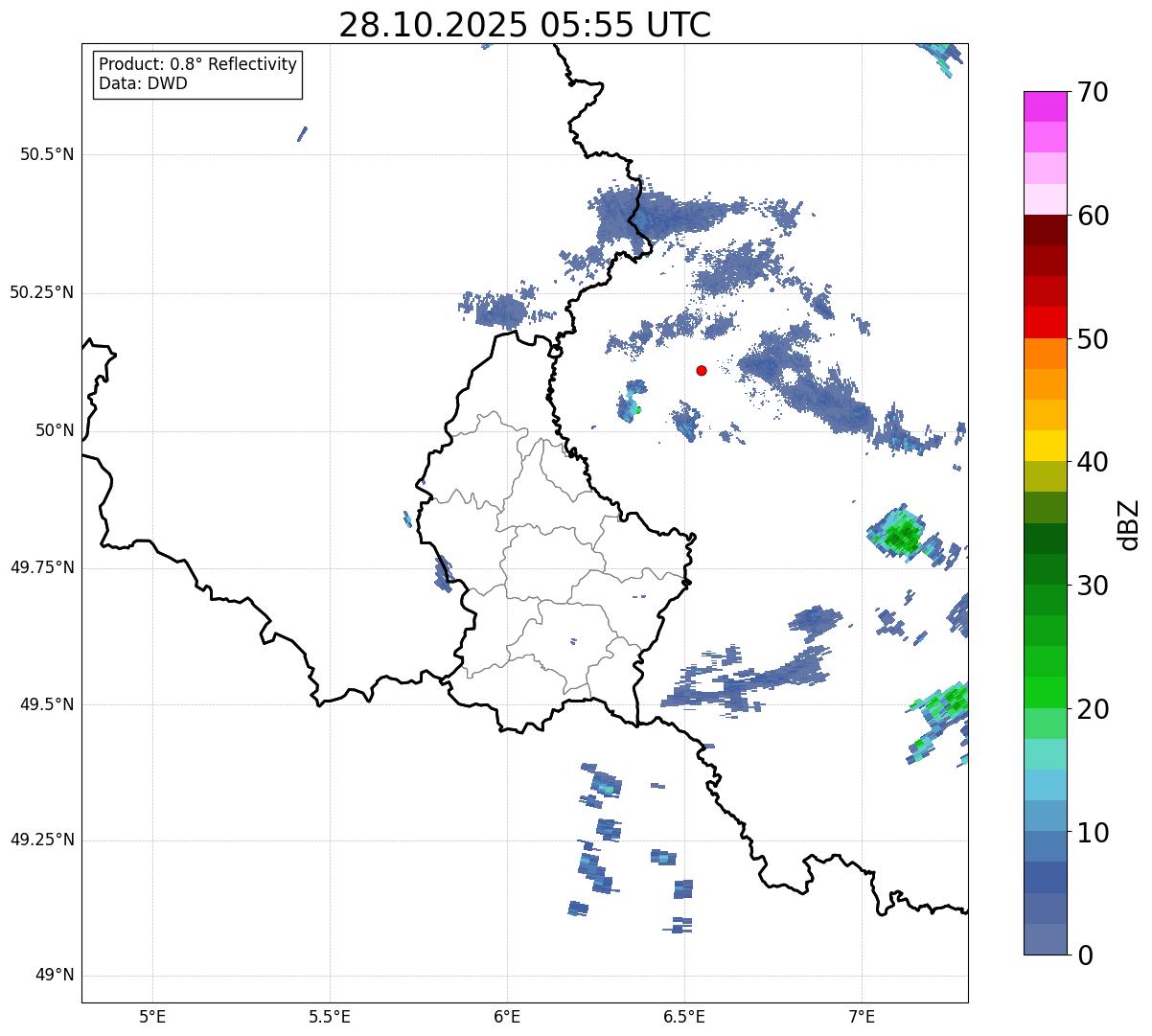Viewport: 1152px width, 1036px height.
Task: Click the 'dBZ' colorbar label
Action: (1129, 524)
